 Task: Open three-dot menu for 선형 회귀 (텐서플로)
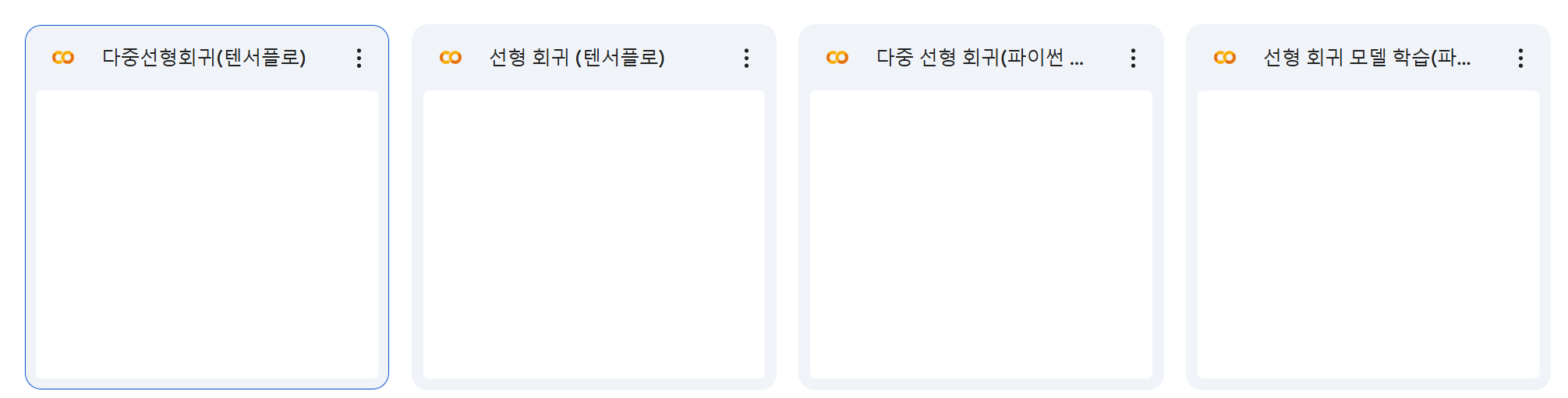tap(746, 58)
